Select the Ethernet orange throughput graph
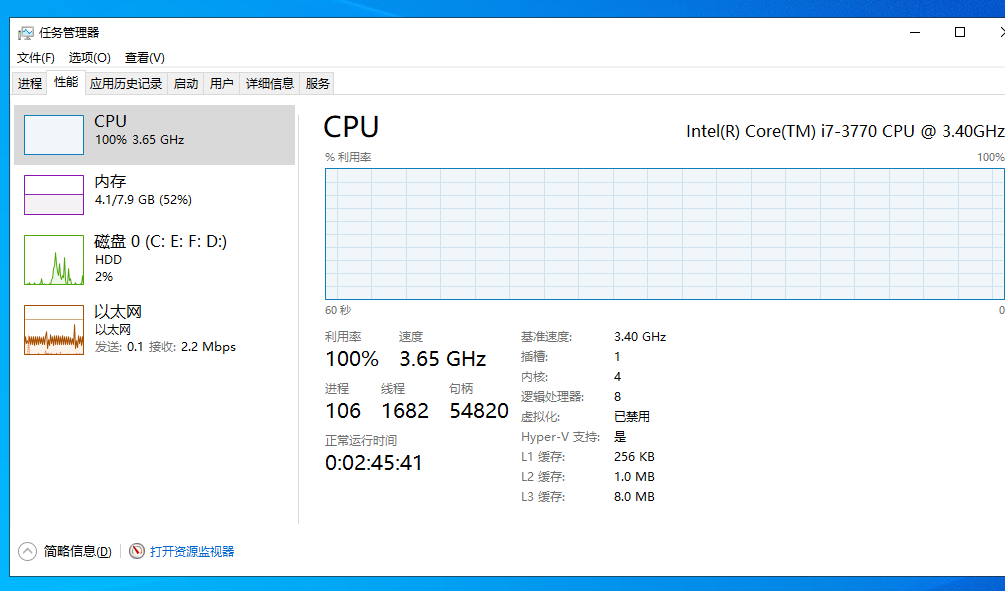Screen dimensions: 1005x591 point(54,330)
